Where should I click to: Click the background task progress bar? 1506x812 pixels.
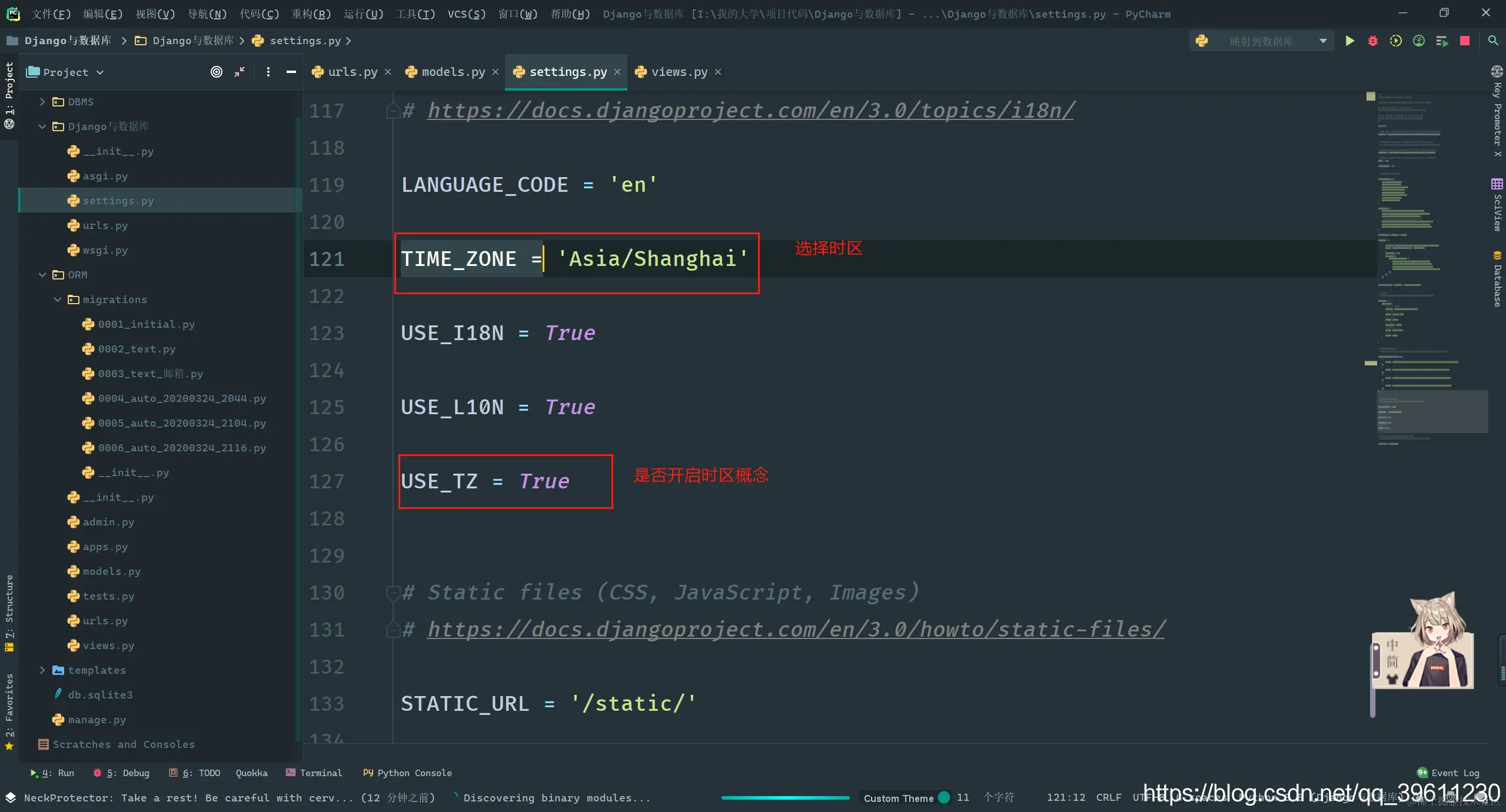tap(785, 797)
